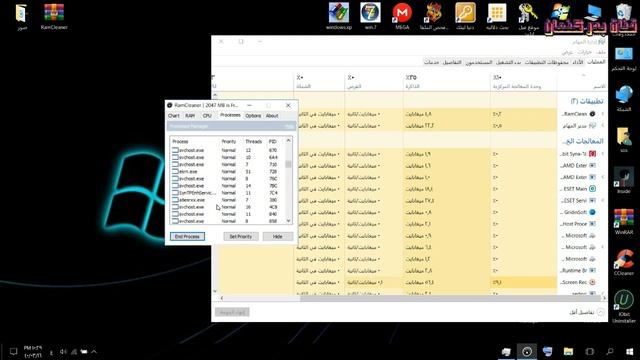Expand the مدير المهام app row
Image resolution: width=640 pixels, height=360 pixels.
602,126
